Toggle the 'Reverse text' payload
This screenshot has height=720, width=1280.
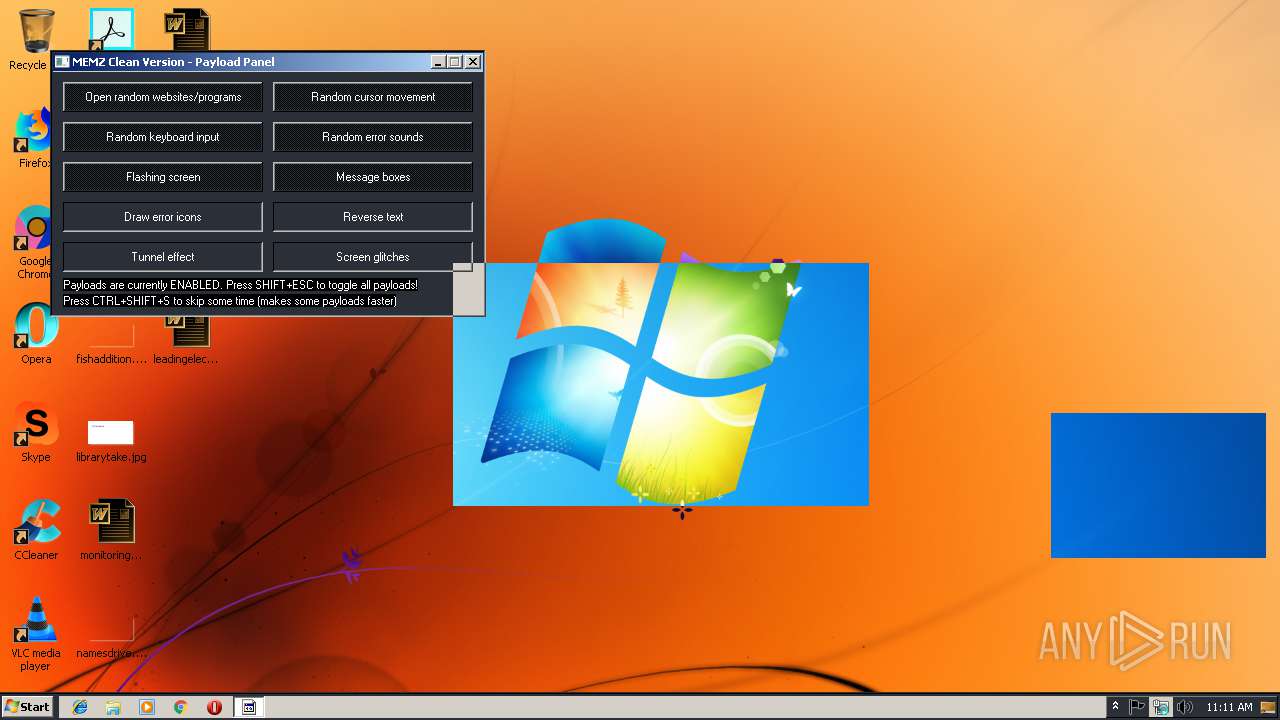coord(373,217)
